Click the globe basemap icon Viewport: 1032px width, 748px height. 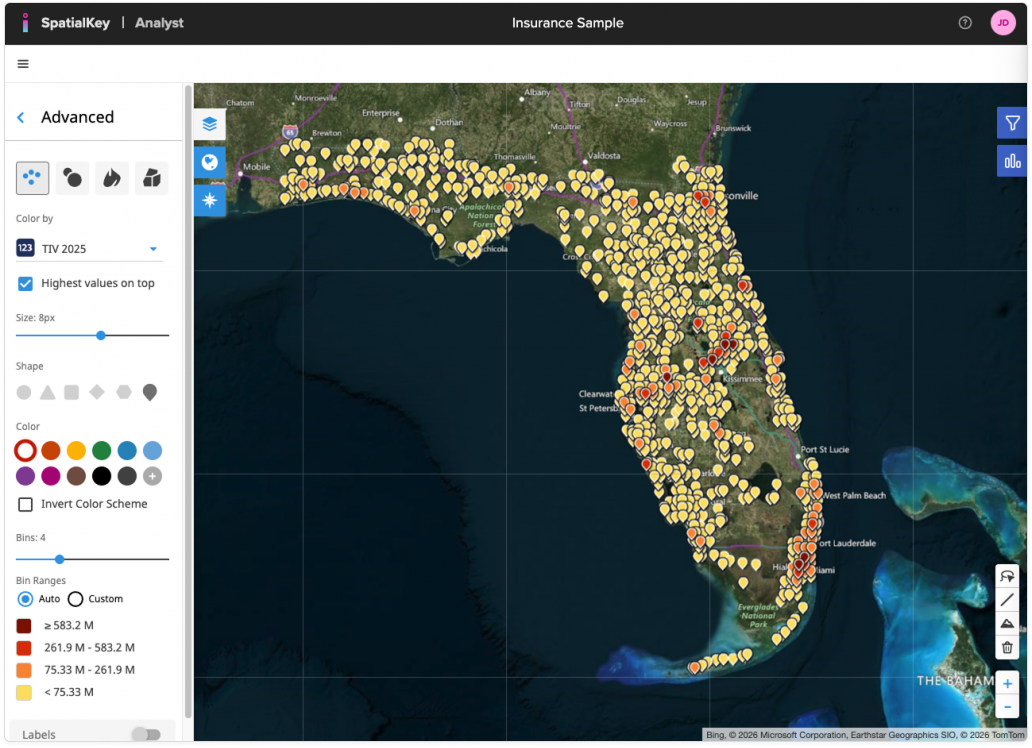(x=209, y=162)
